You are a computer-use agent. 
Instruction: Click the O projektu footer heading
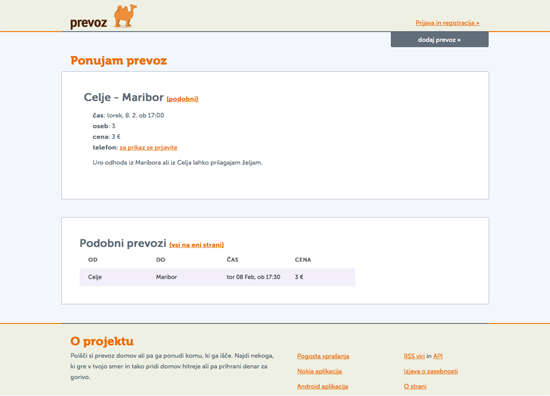(x=102, y=341)
